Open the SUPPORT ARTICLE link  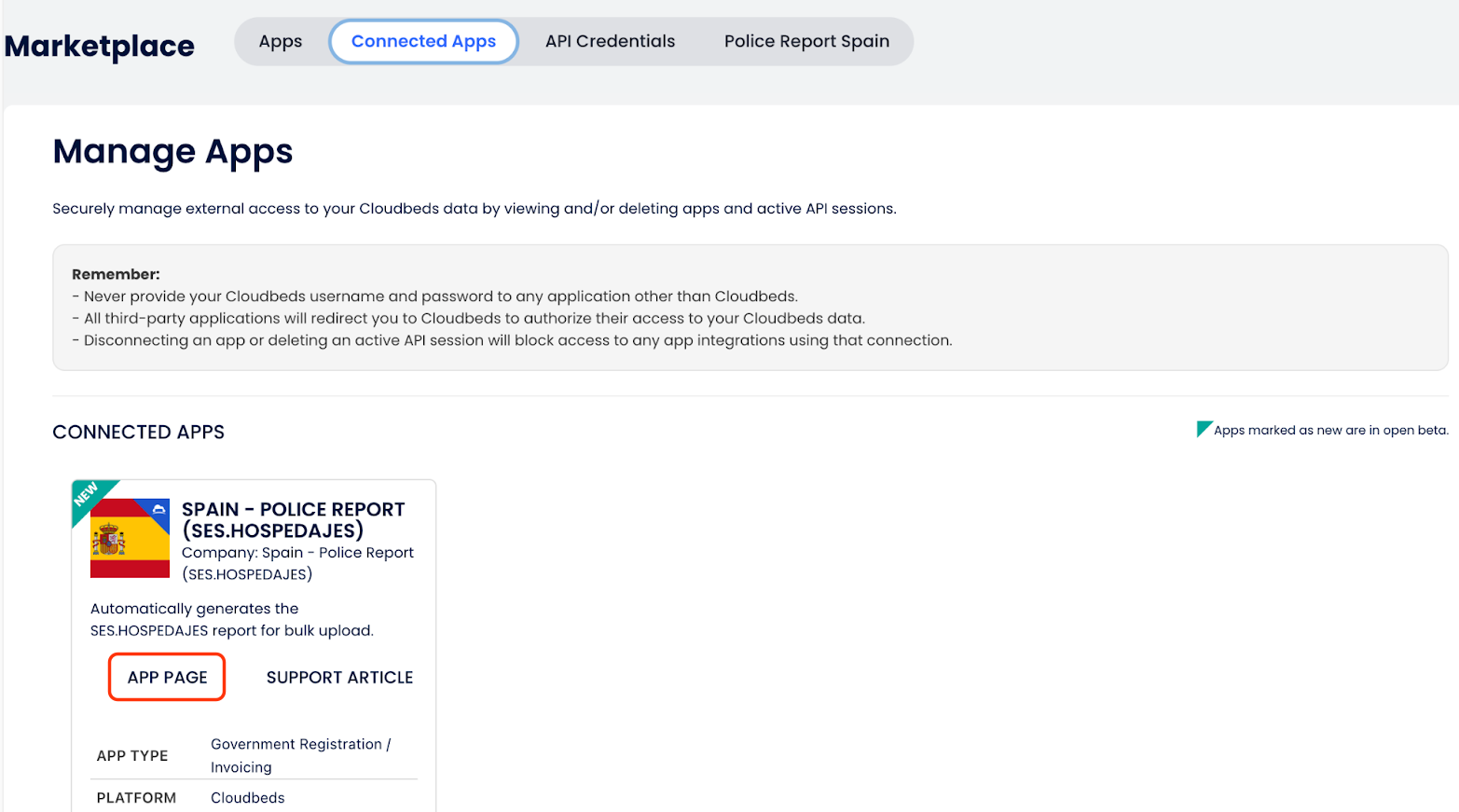tap(339, 678)
